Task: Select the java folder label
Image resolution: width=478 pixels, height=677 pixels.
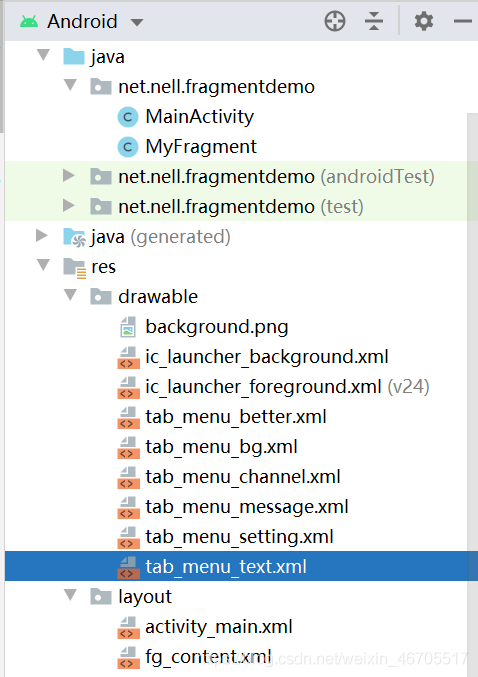Action: (108, 57)
